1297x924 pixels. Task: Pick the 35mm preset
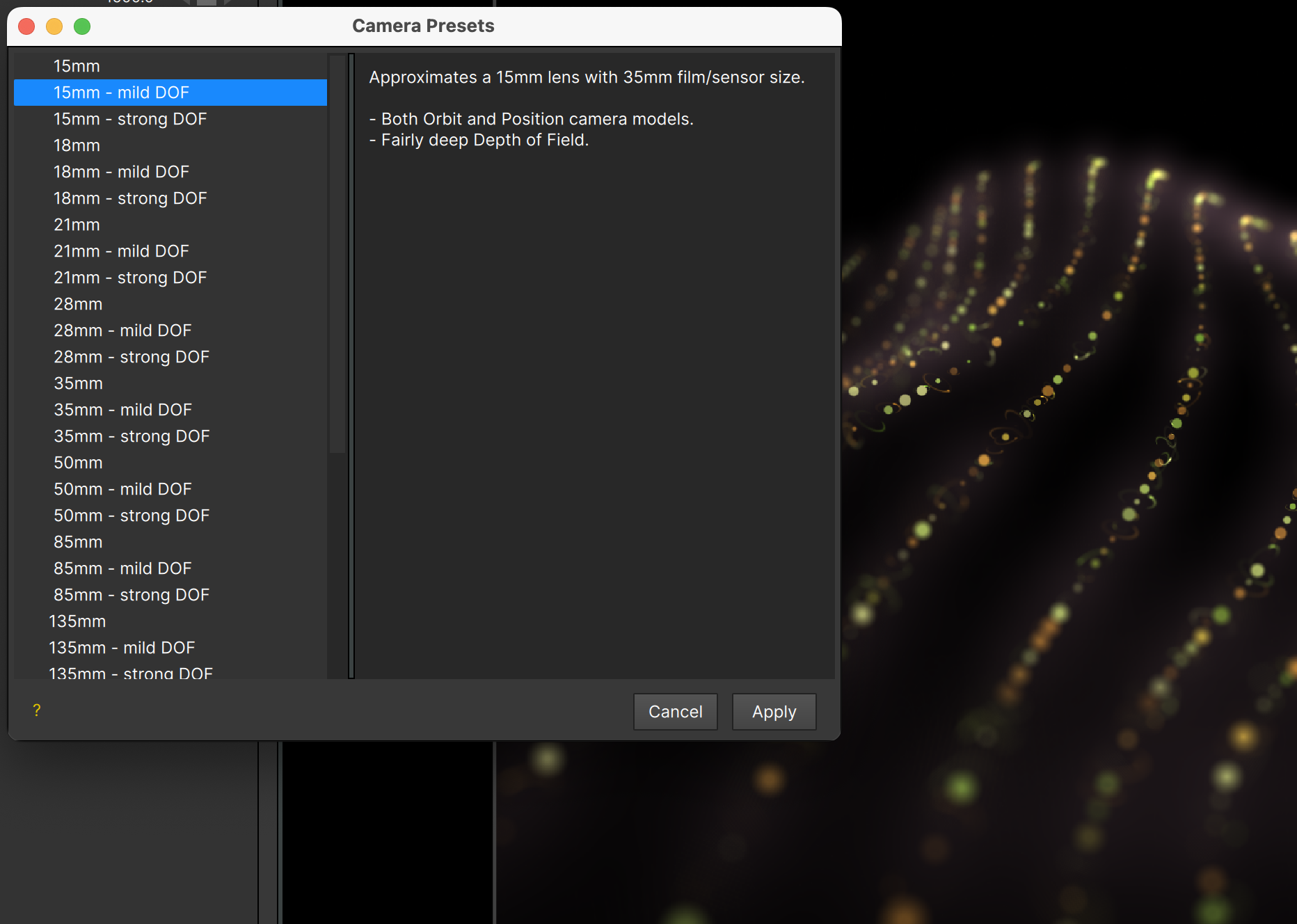point(170,383)
